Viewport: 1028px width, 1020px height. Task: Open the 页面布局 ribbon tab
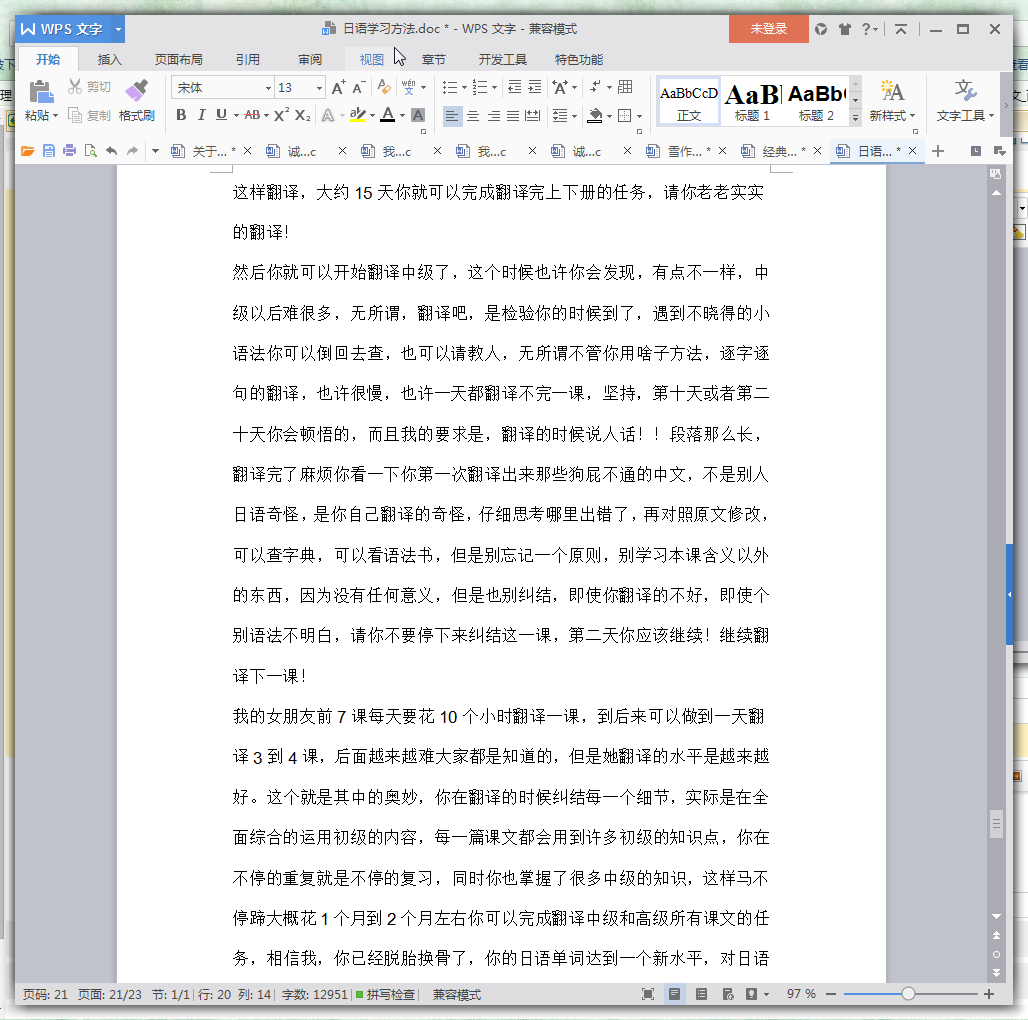[x=178, y=60]
